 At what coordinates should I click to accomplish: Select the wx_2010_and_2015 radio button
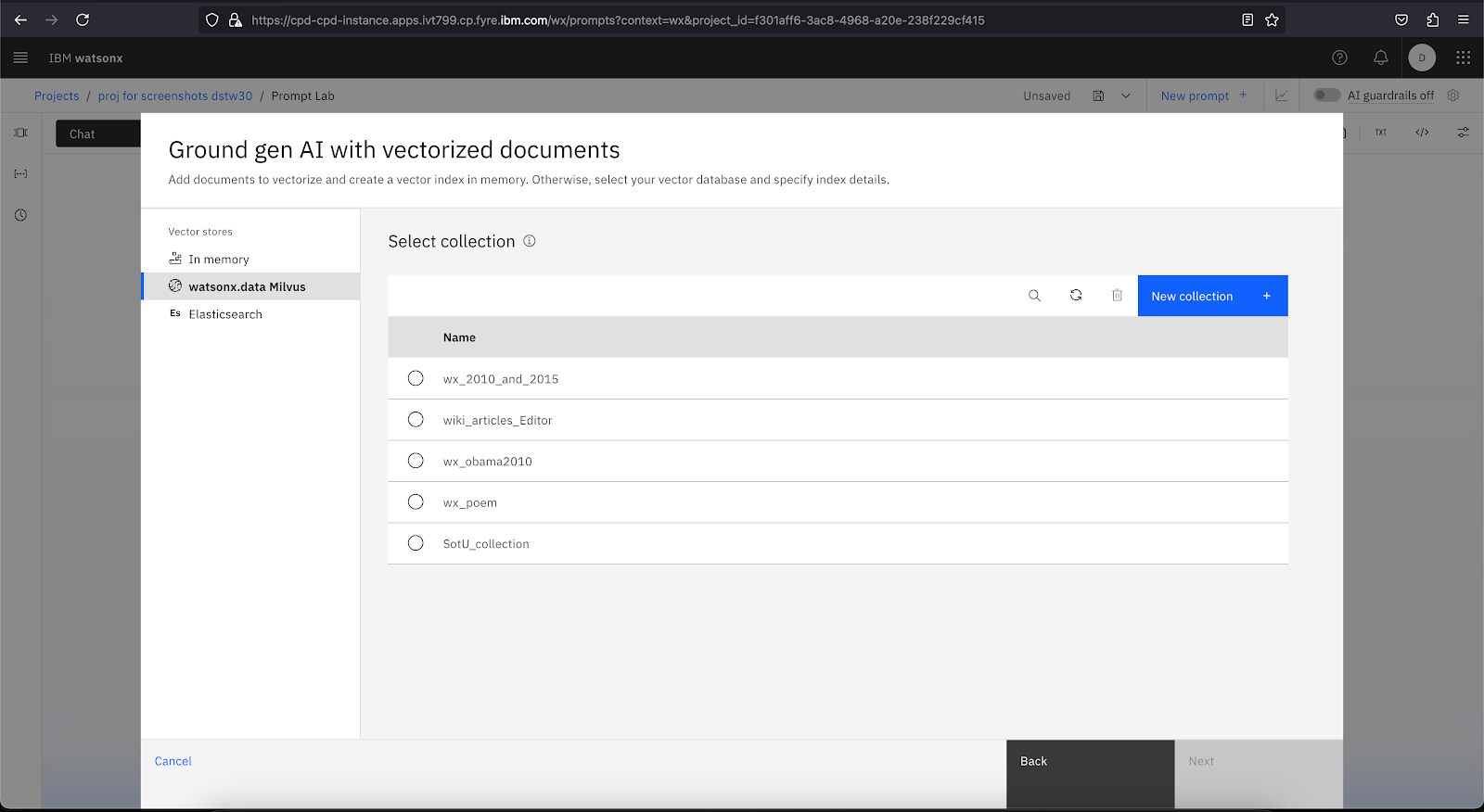[x=416, y=378]
